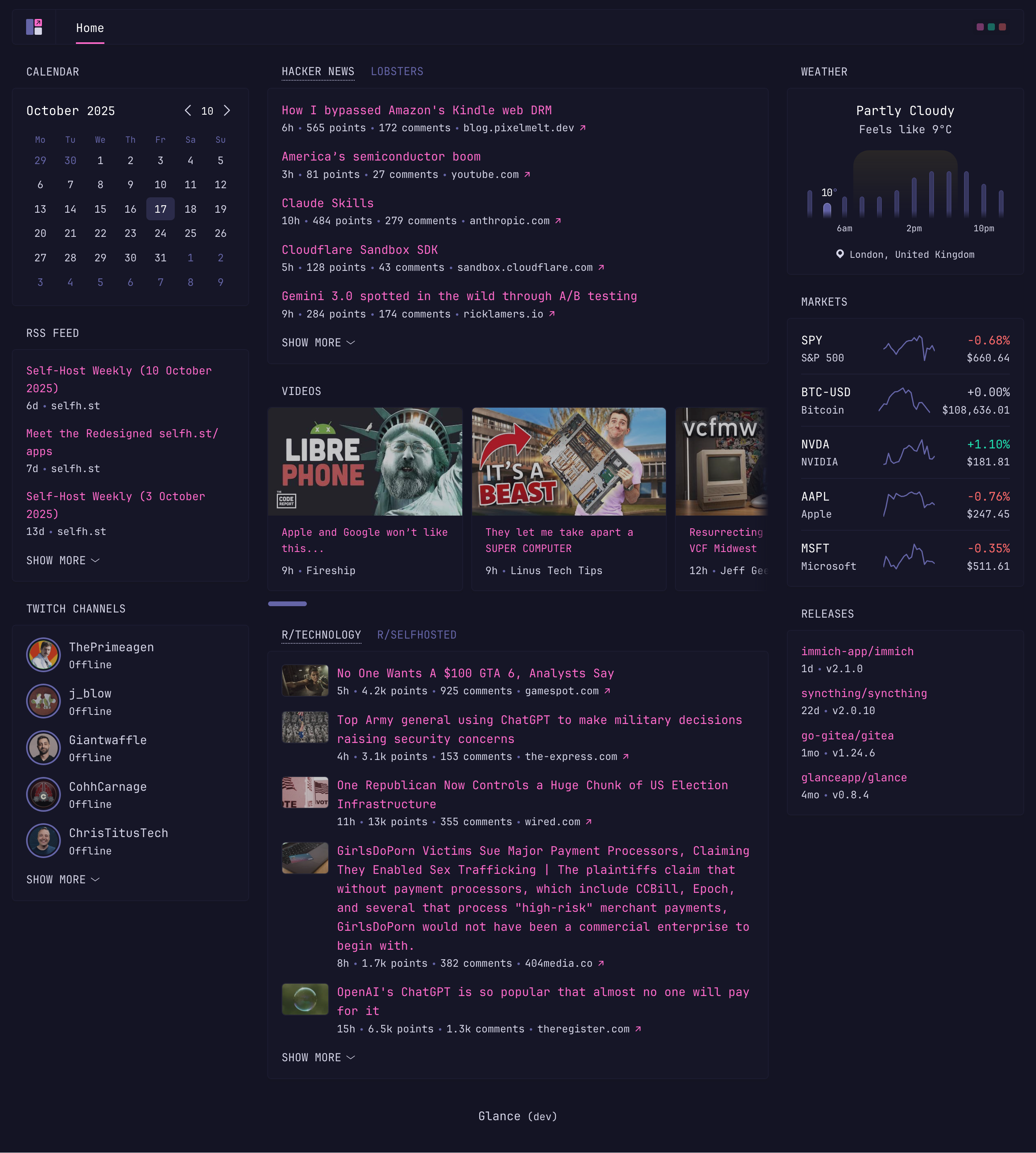This screenshot has width=1036, height=1153.
Task: Open ThePrimeagen's Twitch channel avatar
Action: tap(43, 654)
